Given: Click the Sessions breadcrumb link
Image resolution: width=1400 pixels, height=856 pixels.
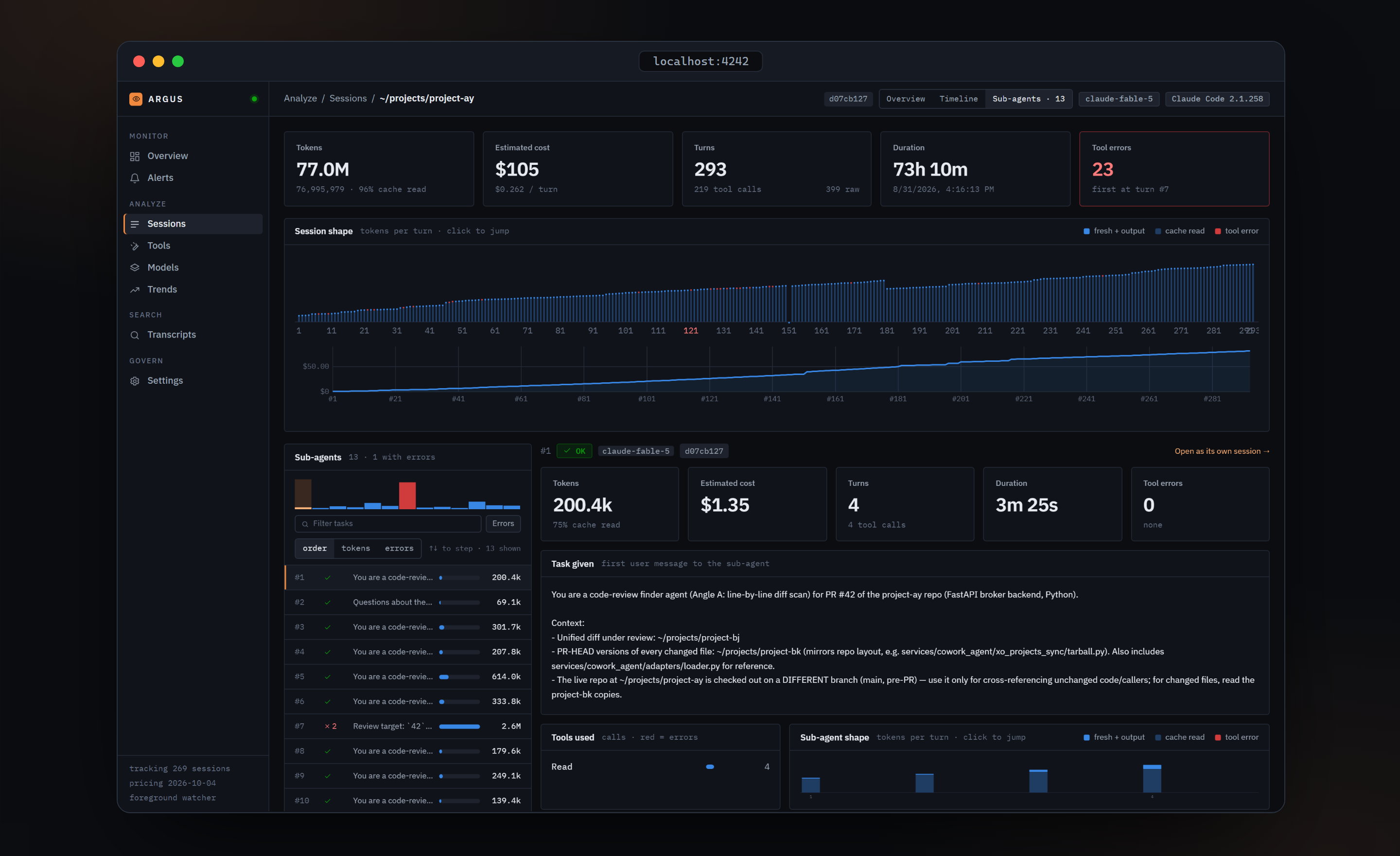Looking at the screenshot, I should coord(348,98).
